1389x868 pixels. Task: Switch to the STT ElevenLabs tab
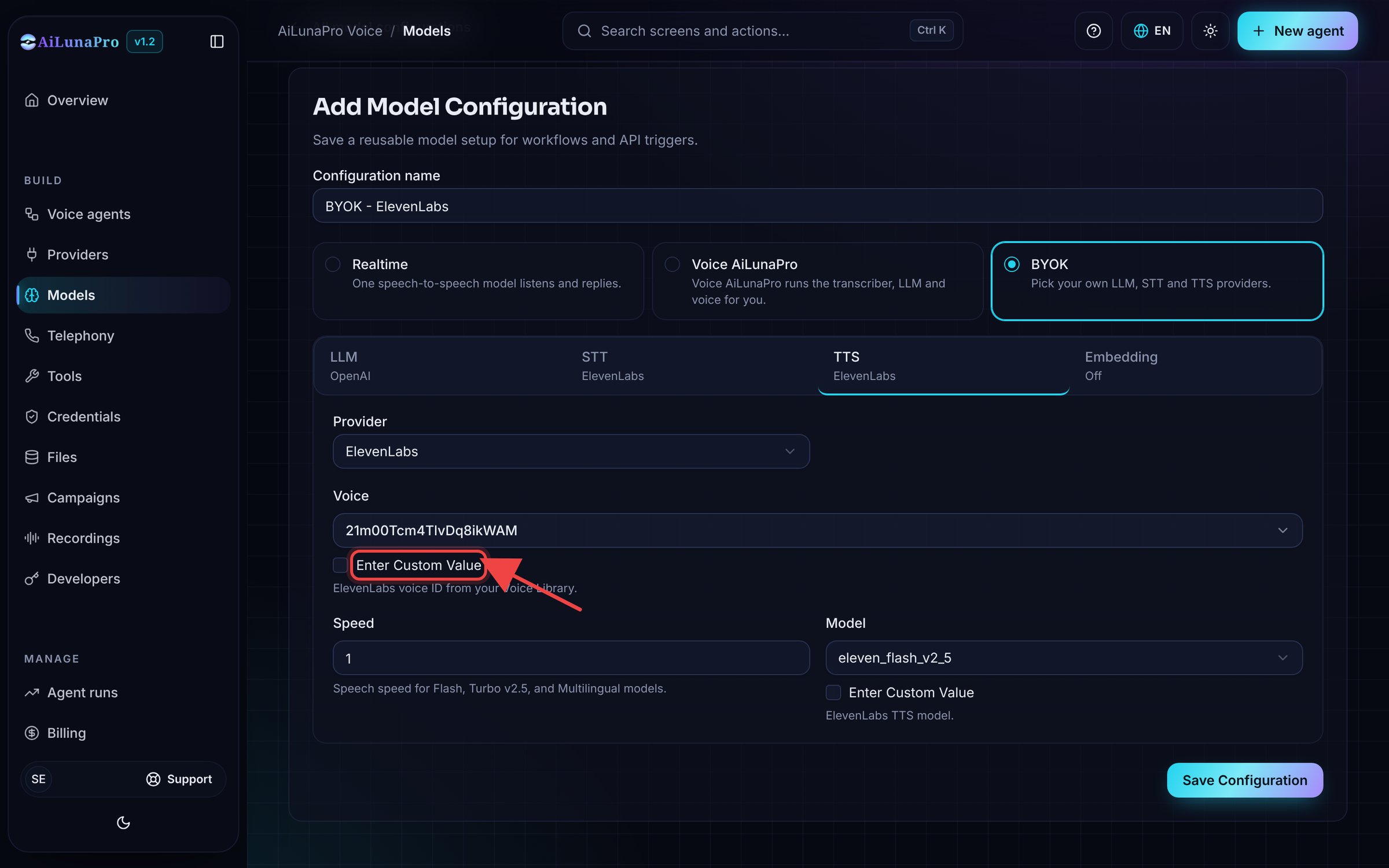(692, 366)
